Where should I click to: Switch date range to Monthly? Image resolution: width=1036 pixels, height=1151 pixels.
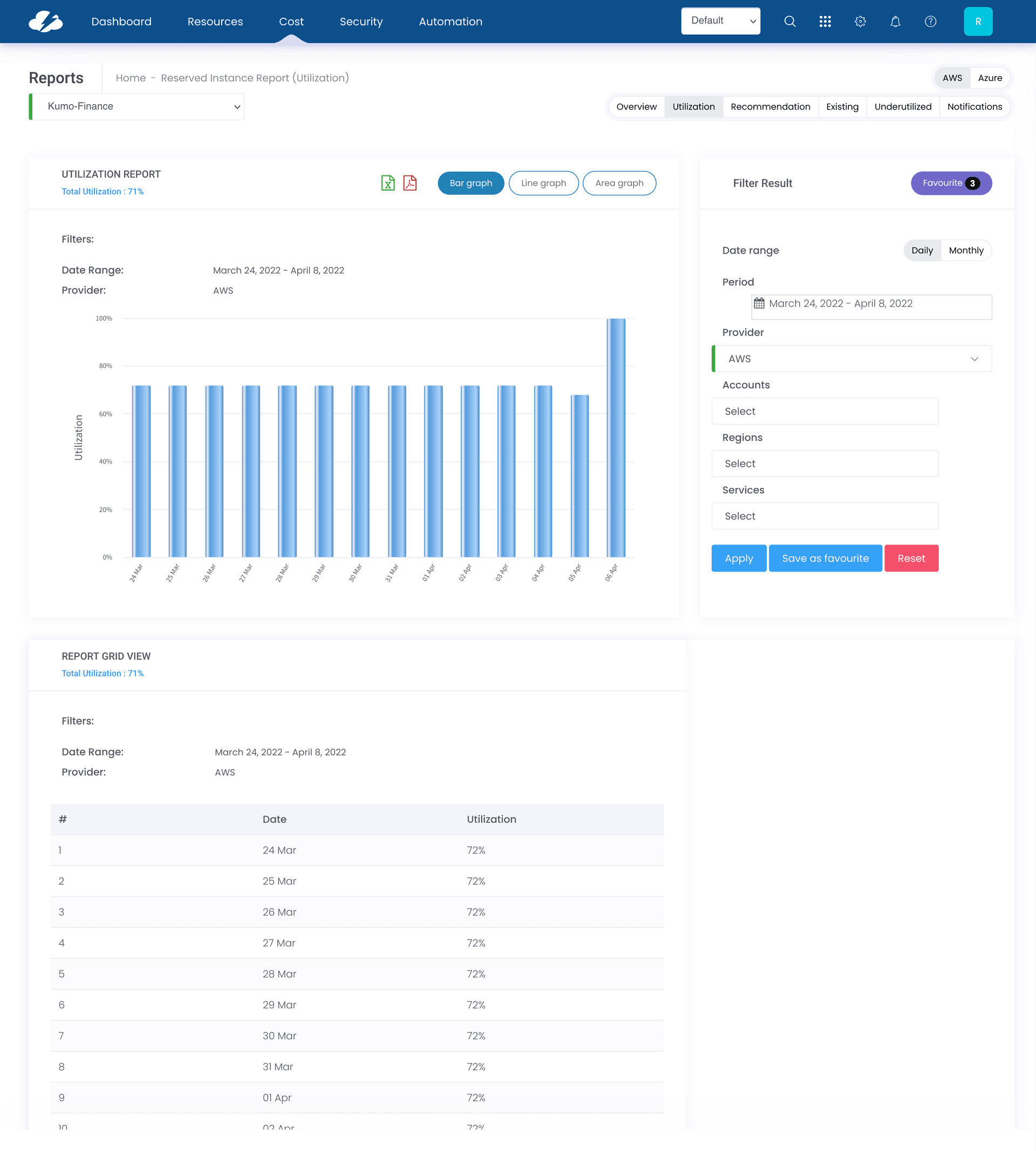click(966, 250)
